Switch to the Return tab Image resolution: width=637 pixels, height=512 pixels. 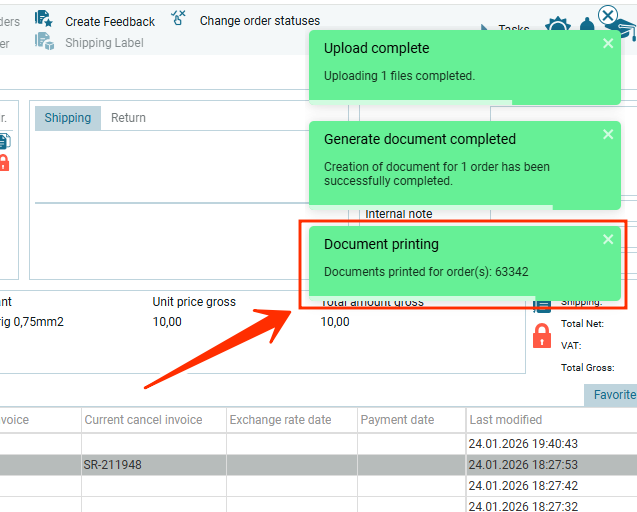(x=128, y=118)
